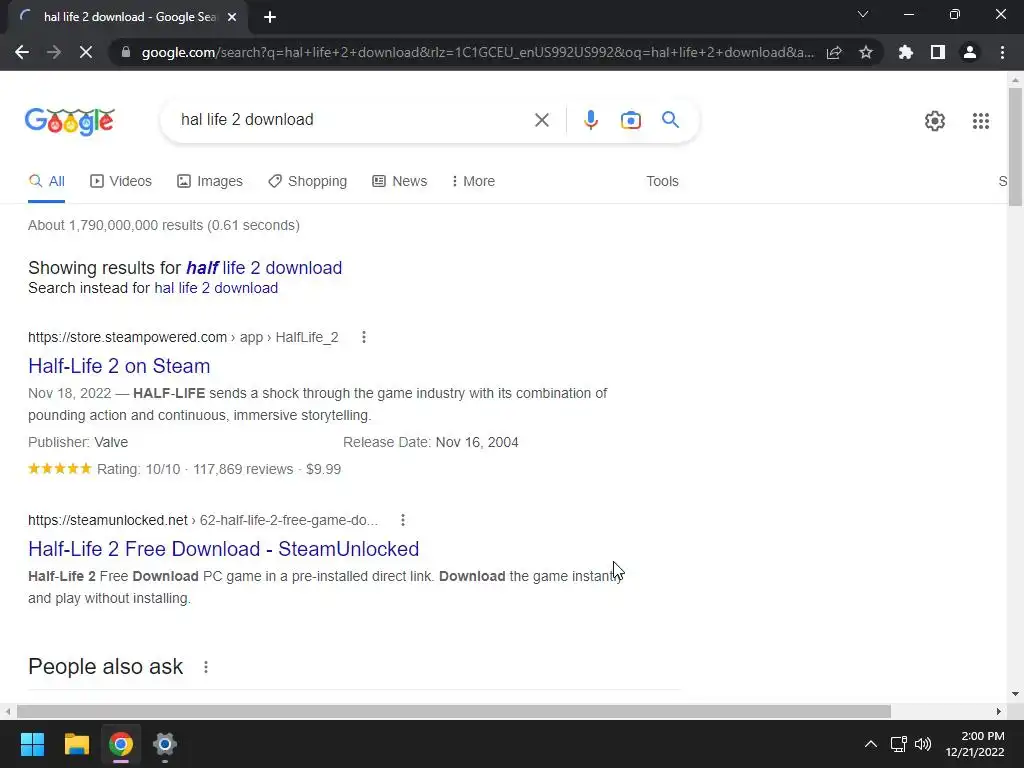Open Google quick settings gear
1024x768 pixels.
[x=935, y=121]
